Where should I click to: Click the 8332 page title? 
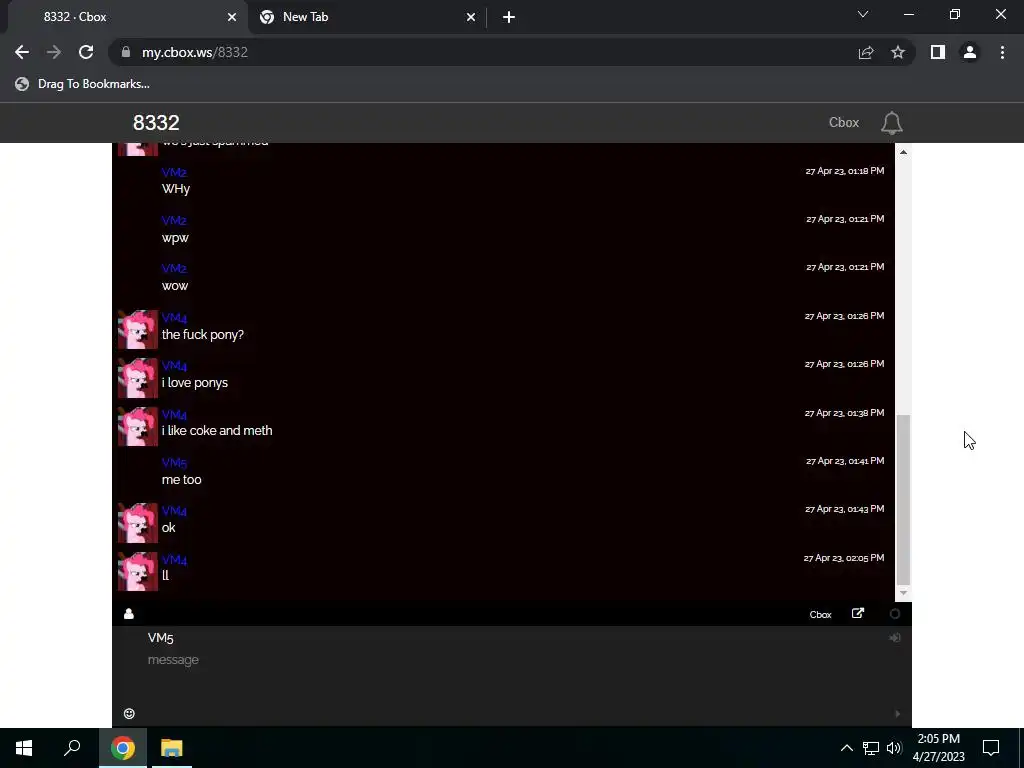coord(156,123)
